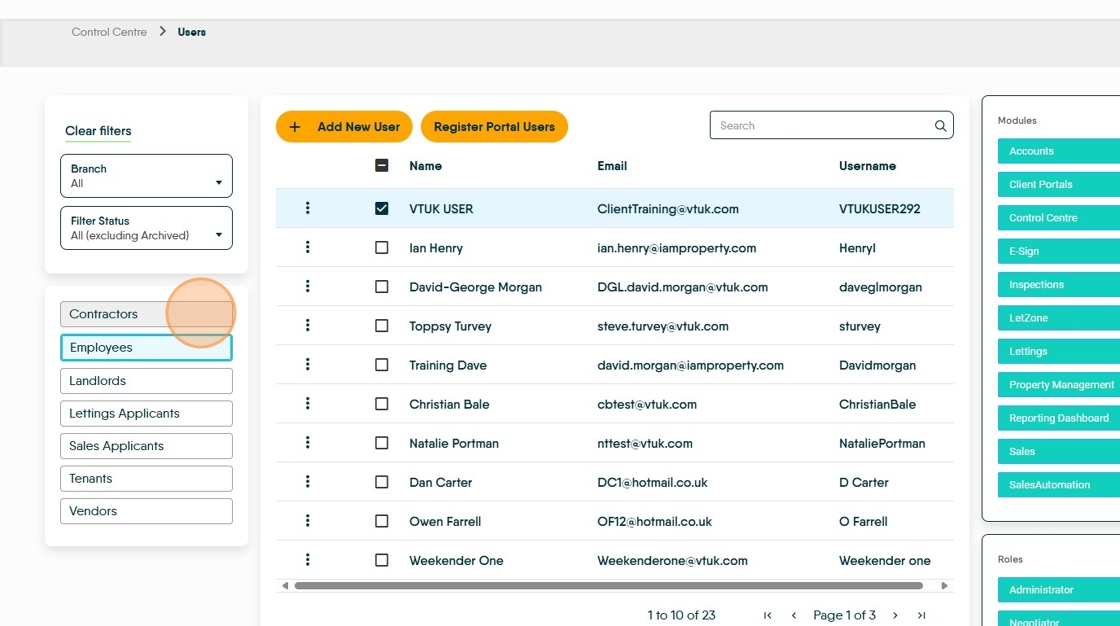The image size is (1120, 626).
Task: Toggle the select-all header checkbox
Action: point(381,166)
